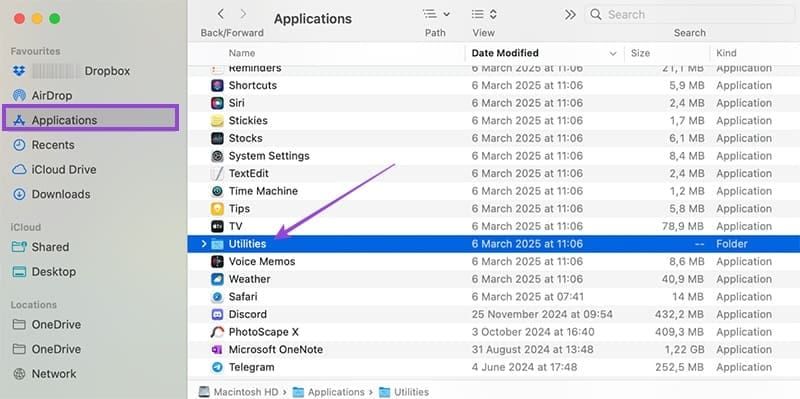
Task: Click the yellow minimize window button
Action: pos(37,19)
